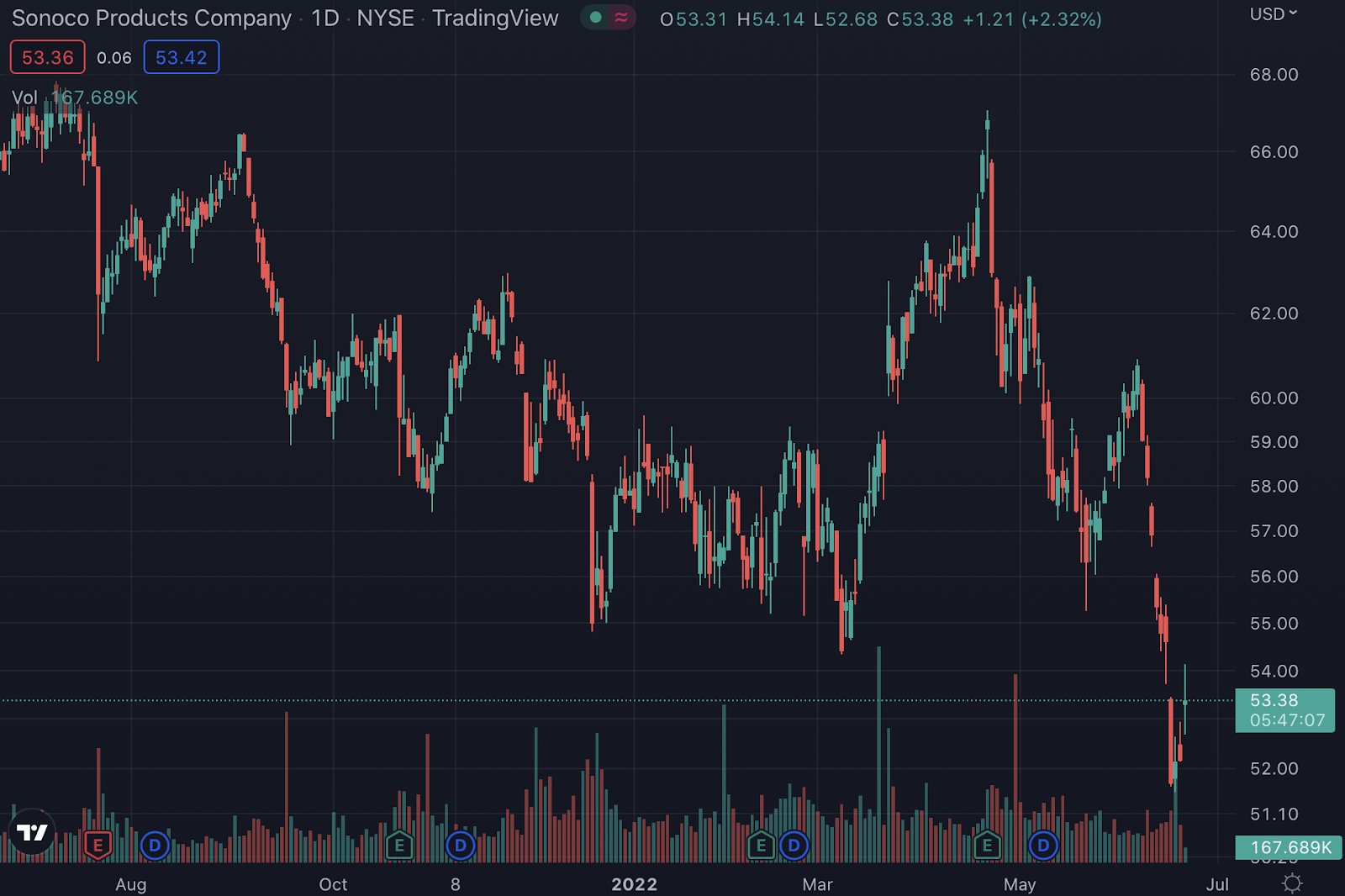This screenshot has width=1345, height=896.
Task: Click the 57.00 price axis label
Action: click(x=1274, y=531)
